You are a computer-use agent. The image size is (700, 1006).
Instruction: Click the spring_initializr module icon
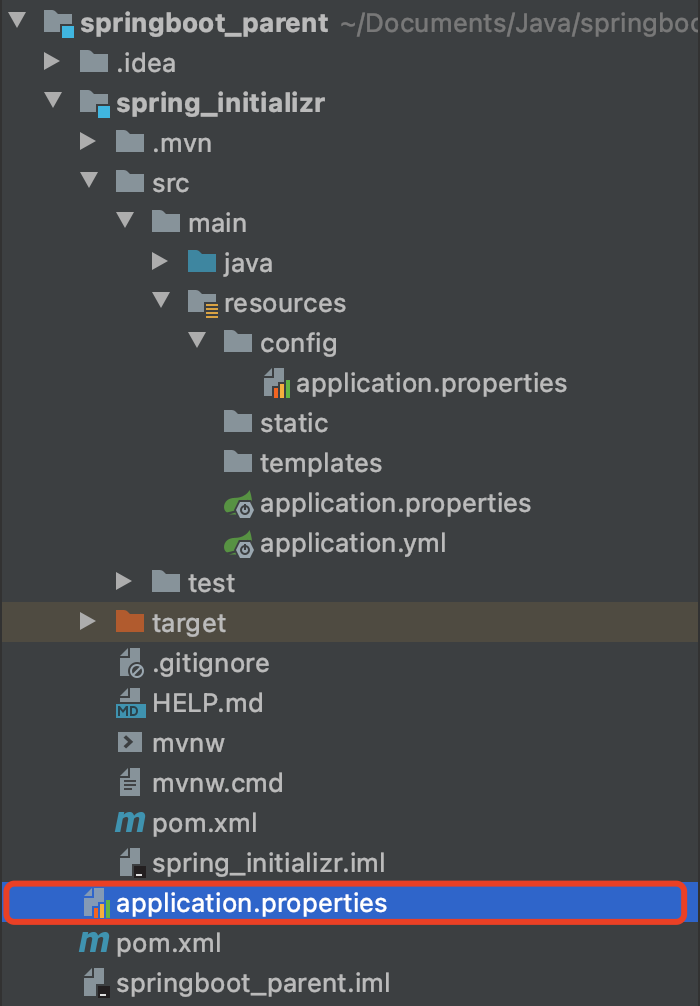tap(94, 103)
